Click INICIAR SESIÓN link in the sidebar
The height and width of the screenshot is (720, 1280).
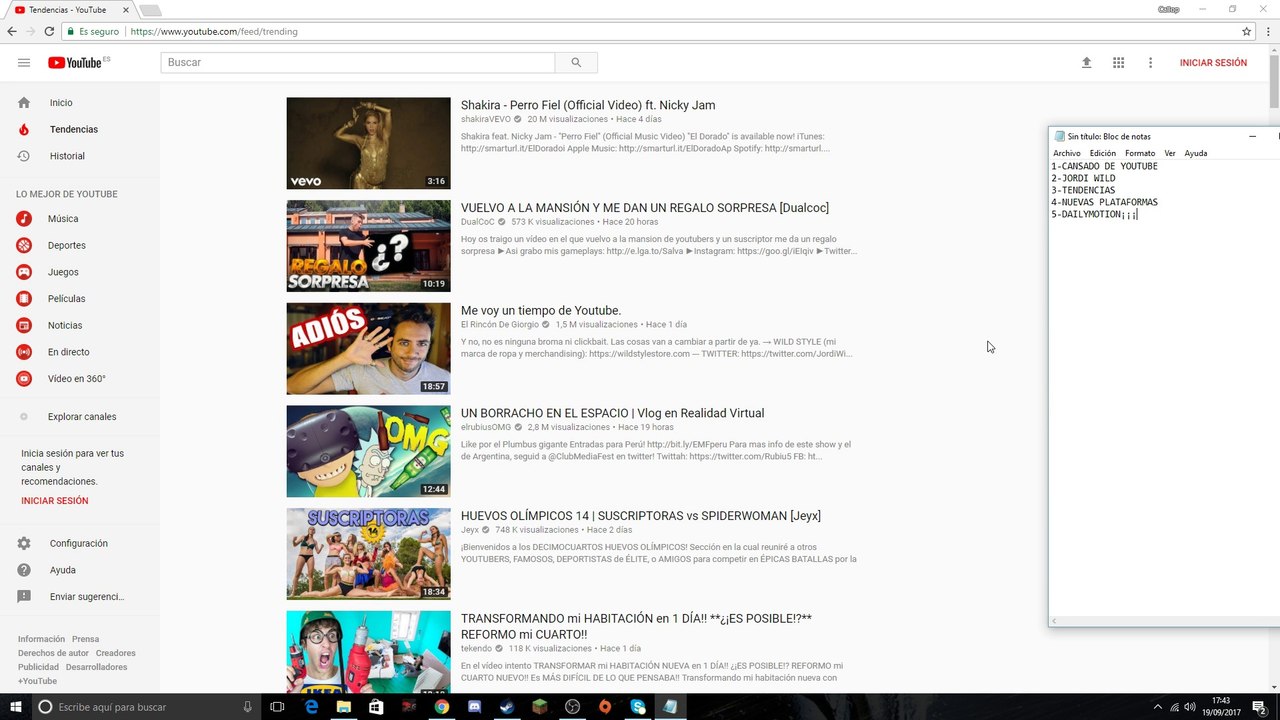55,501
